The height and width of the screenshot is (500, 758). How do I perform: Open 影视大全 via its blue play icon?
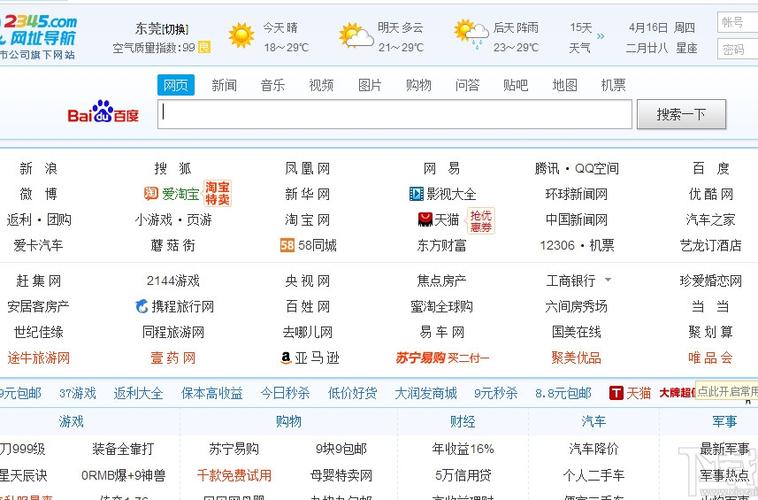click(417, 194)
